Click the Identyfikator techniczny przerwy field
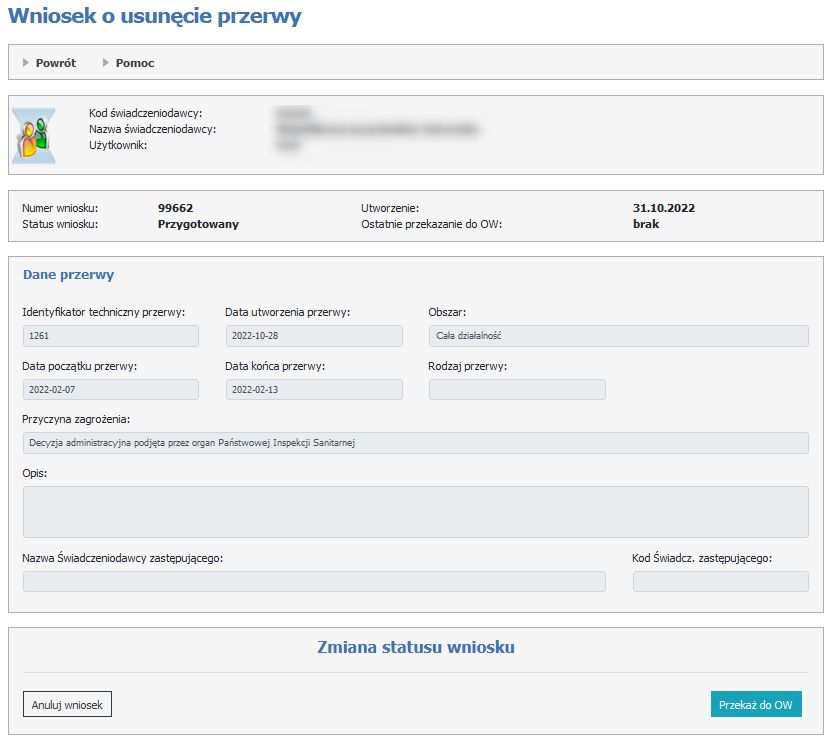 pyautogui.click(x=110, y=336)
